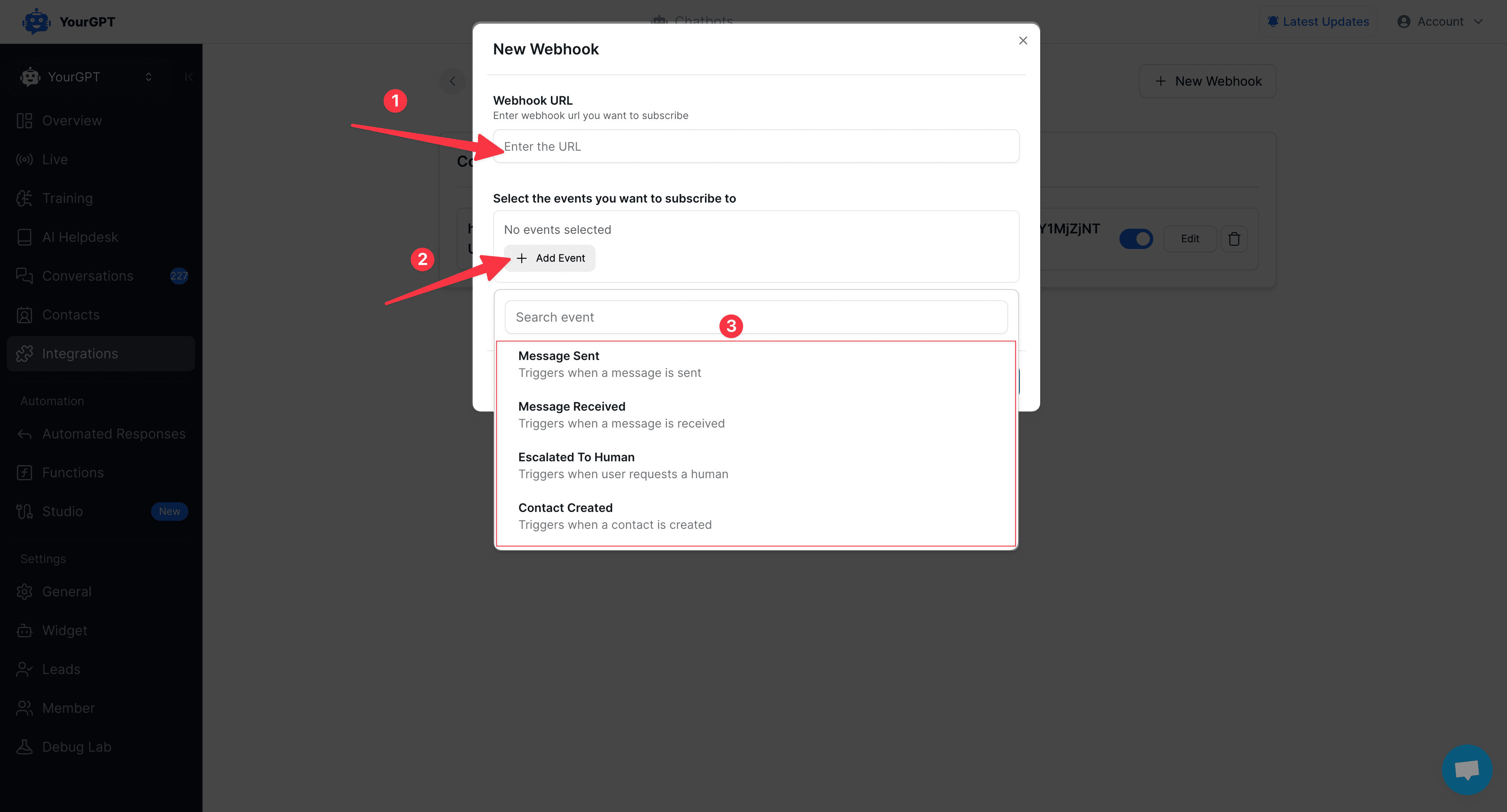Open the Debug Lab flask icon

pos(24,747)
